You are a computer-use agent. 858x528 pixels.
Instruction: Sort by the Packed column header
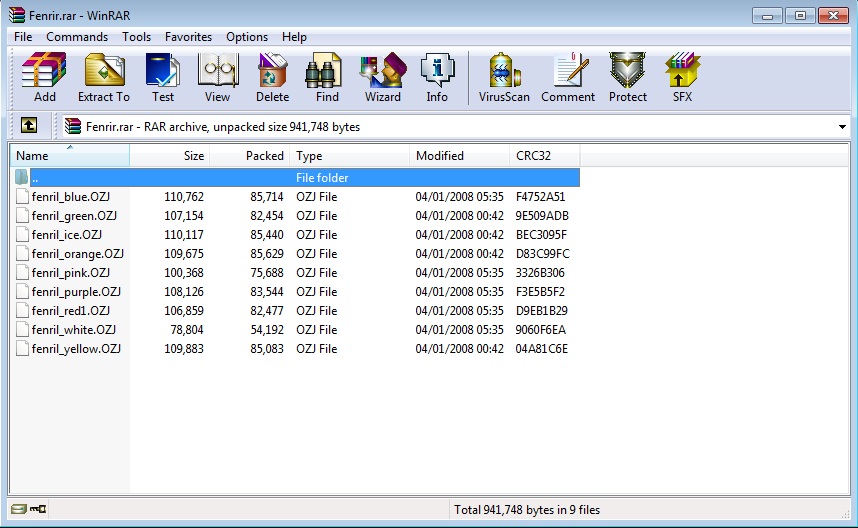click(x=250, y=156)
